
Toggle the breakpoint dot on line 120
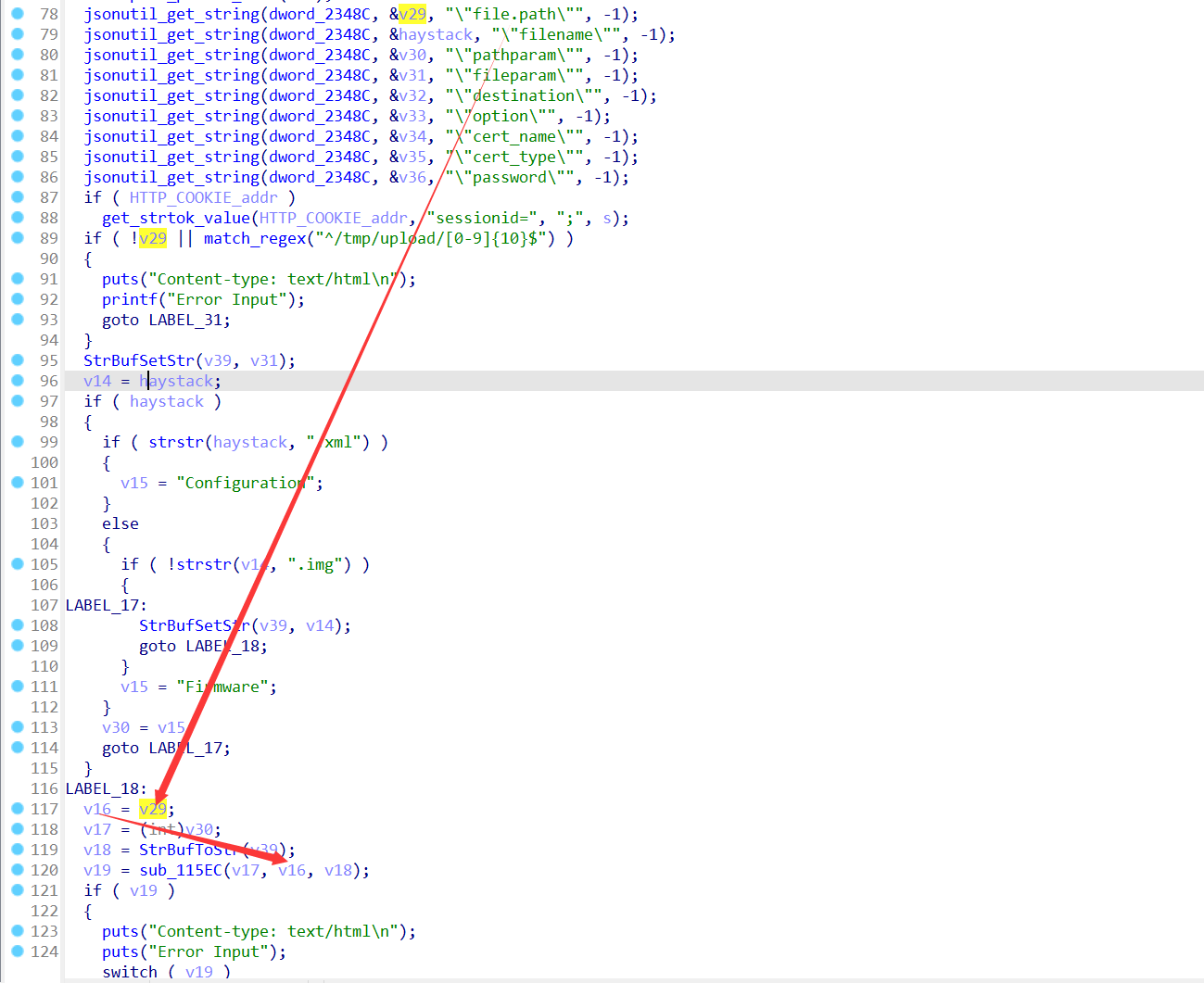[17, 870]
